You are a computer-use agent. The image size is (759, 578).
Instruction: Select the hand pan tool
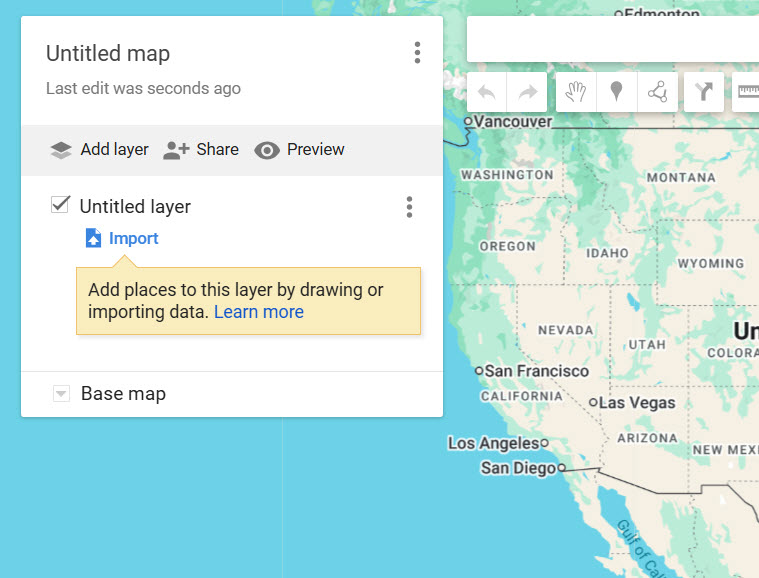576,92
